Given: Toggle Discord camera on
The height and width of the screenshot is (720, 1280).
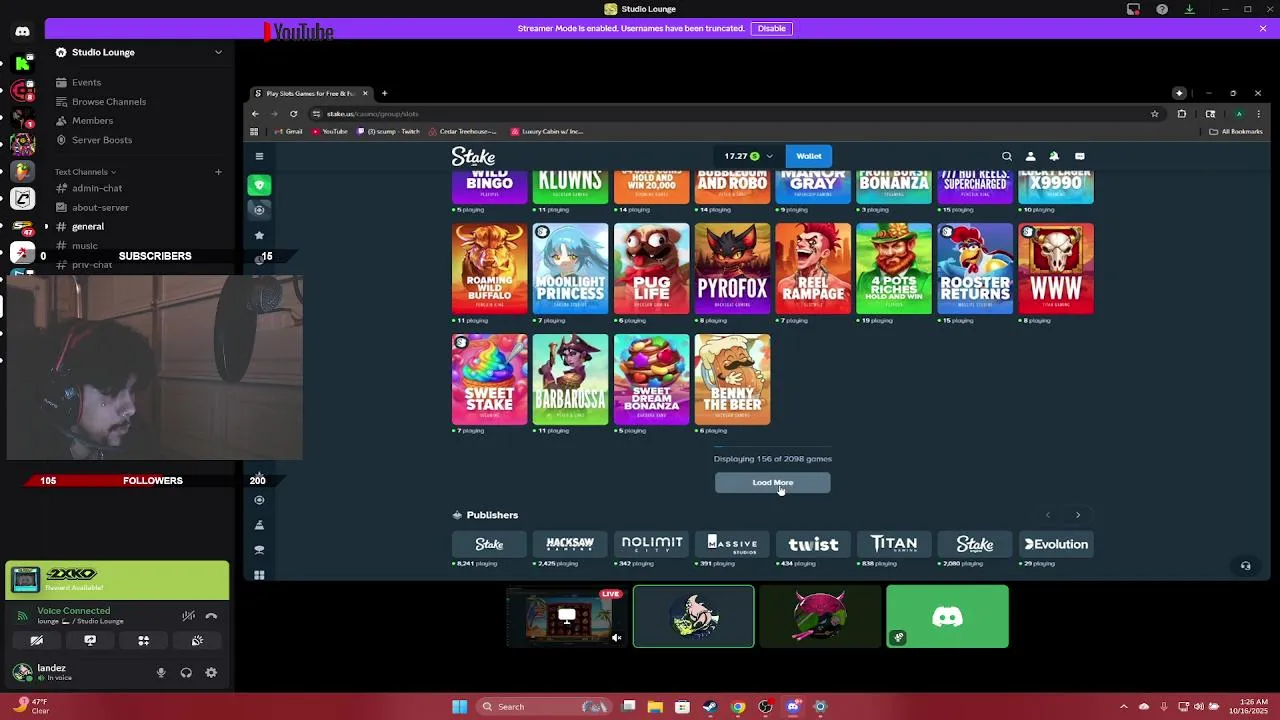Looking at the screenshot, I should (x=36, y=641).
